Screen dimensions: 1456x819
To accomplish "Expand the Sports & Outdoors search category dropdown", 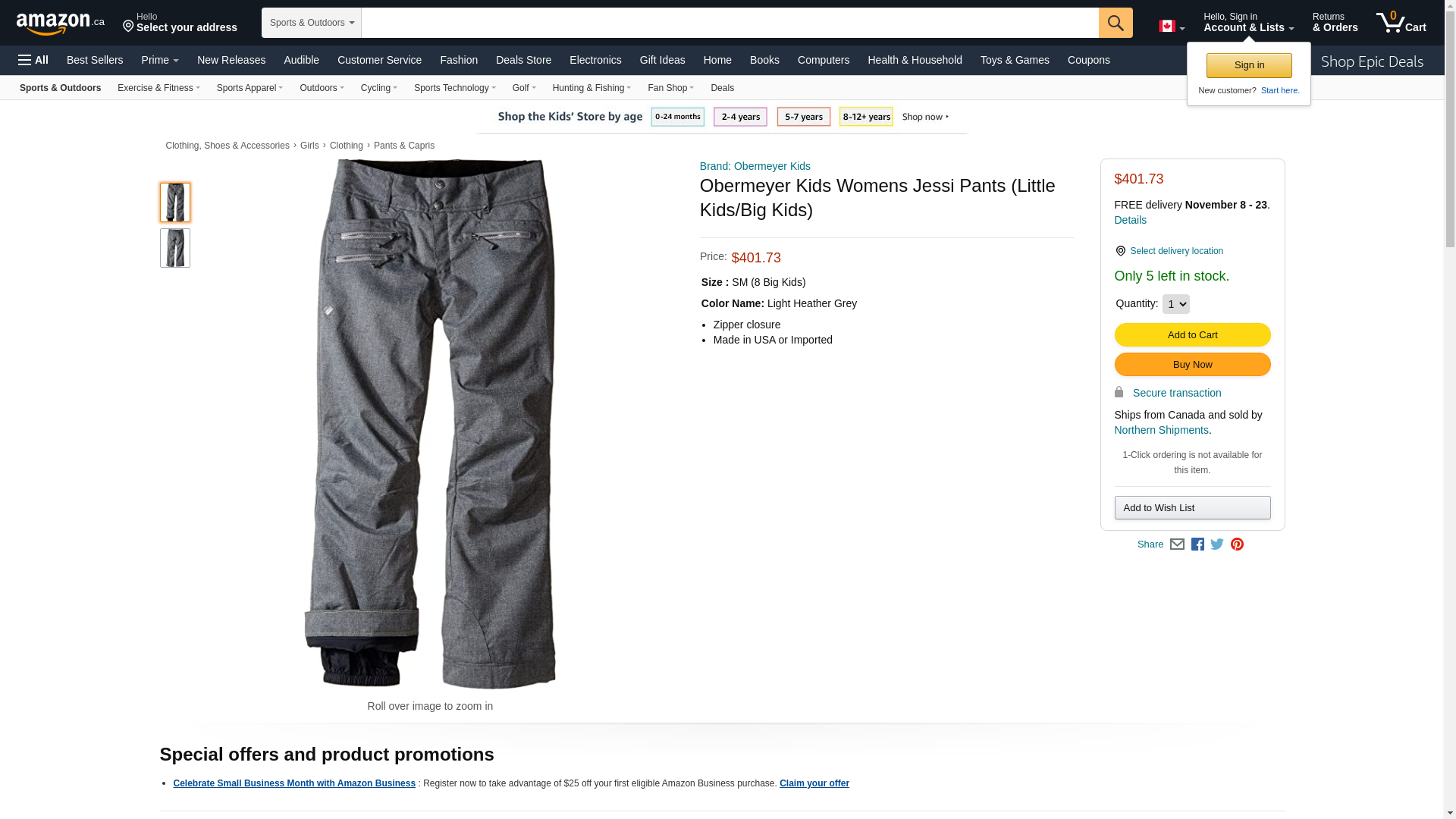I will (312, 23).
